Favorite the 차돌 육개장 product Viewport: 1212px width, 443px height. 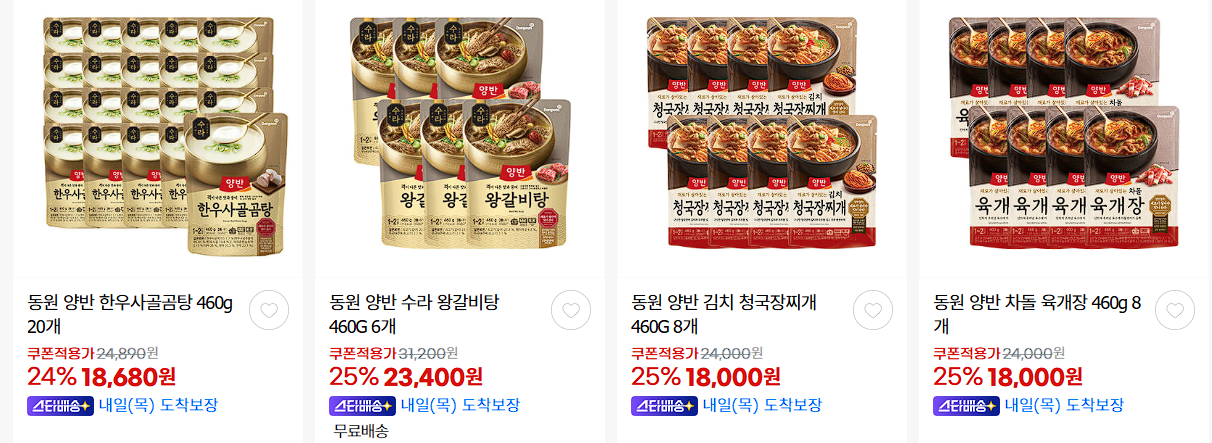[1175, 310]
